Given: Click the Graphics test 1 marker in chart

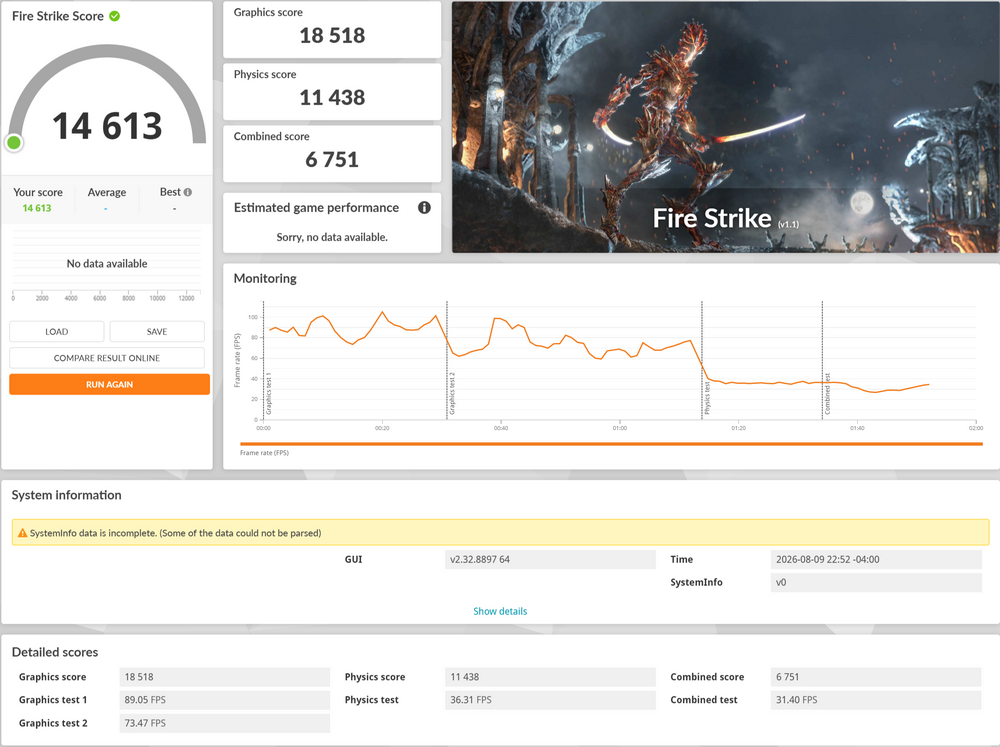Looking at the screenshot, I should (268, 394).
